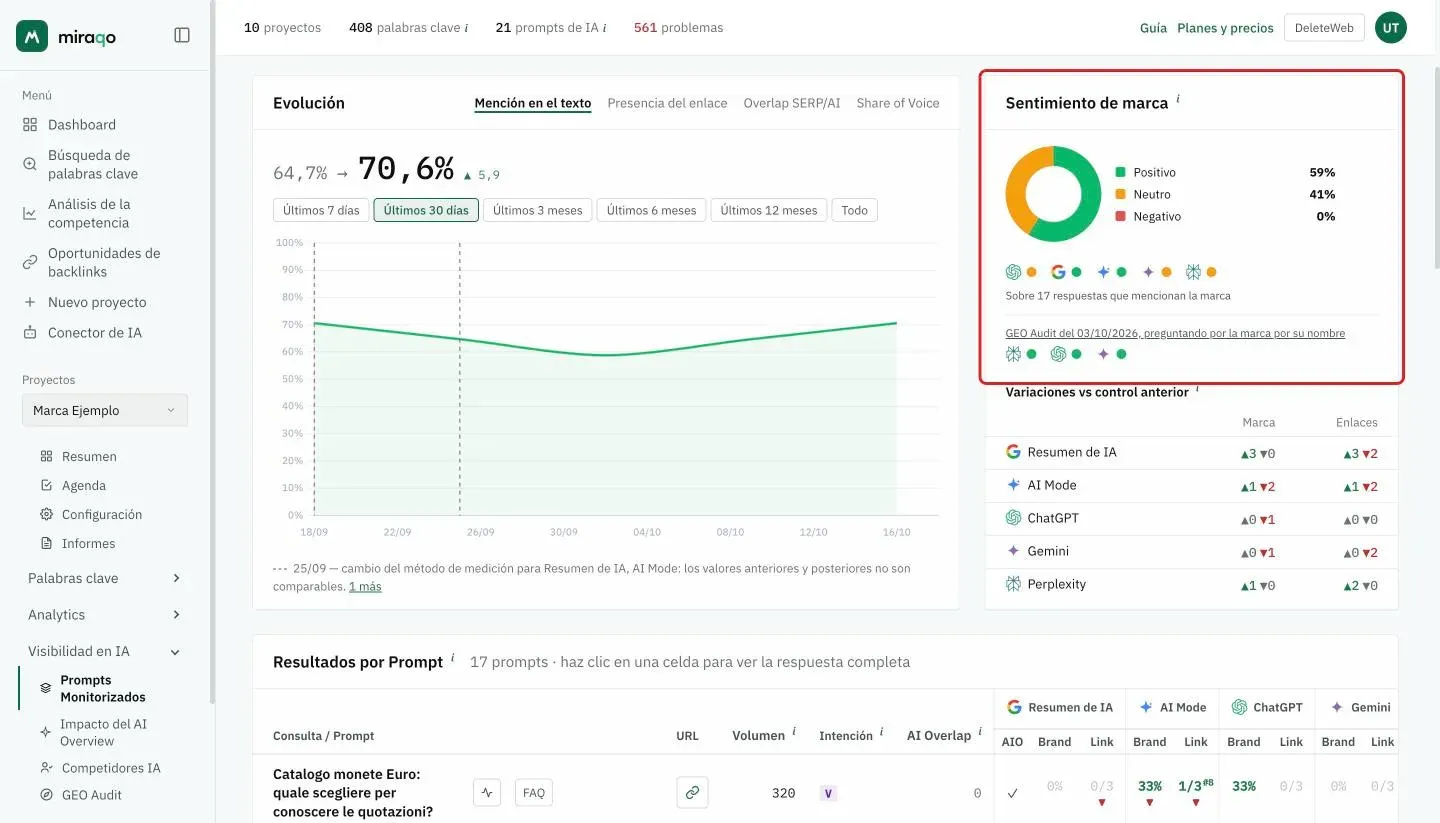Open the Marca Ejemplo project dropdown
This screenshot has height=823, width=1440.
[x=105, y=410]
